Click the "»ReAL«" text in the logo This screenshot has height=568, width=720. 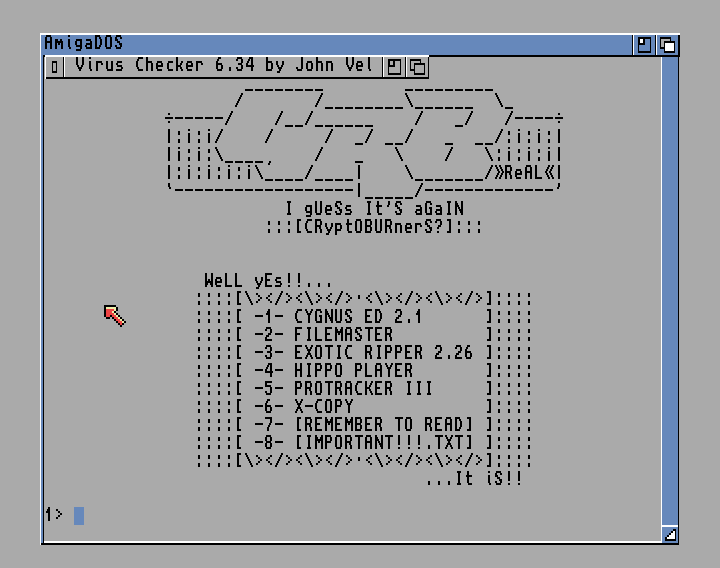point(524,173)
